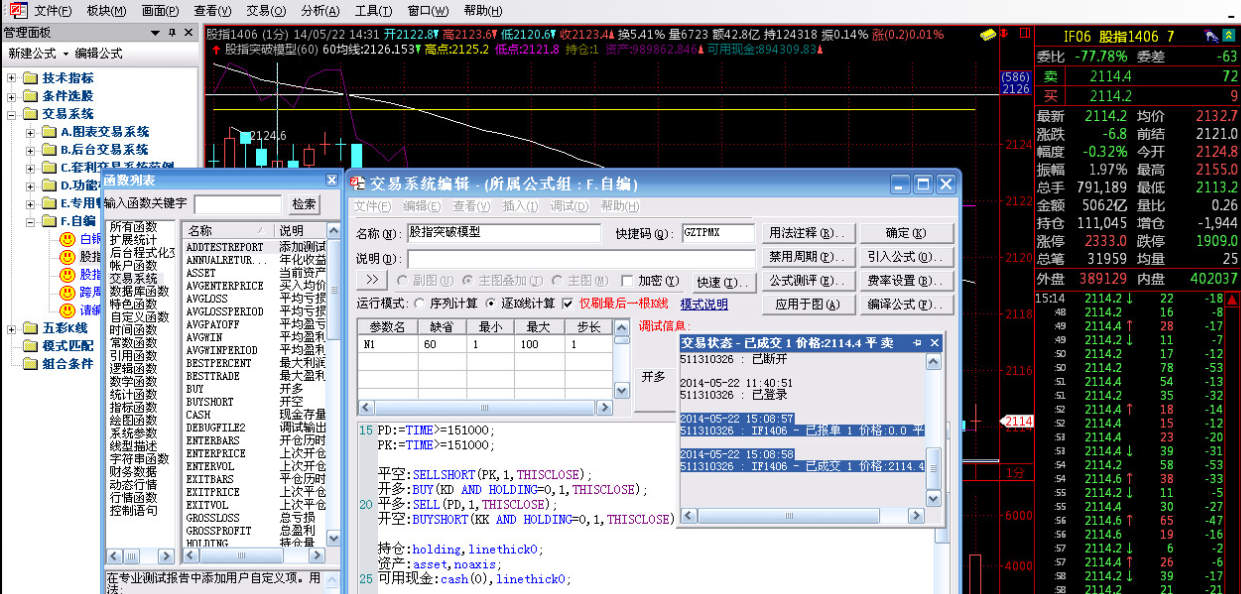Uncheck 仅刷最后一根K线 option
This screenshot has width=1241, height=594.
click(567, 304)
